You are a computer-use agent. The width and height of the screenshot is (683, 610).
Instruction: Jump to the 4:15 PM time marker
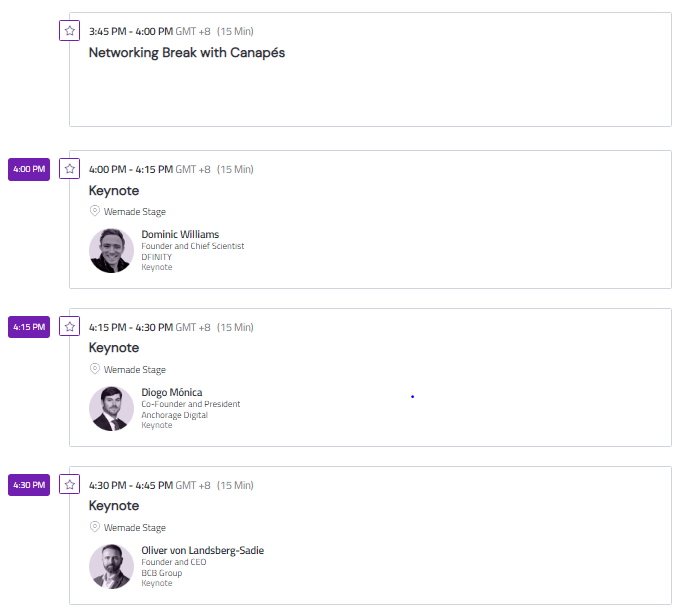pos(29,327)
